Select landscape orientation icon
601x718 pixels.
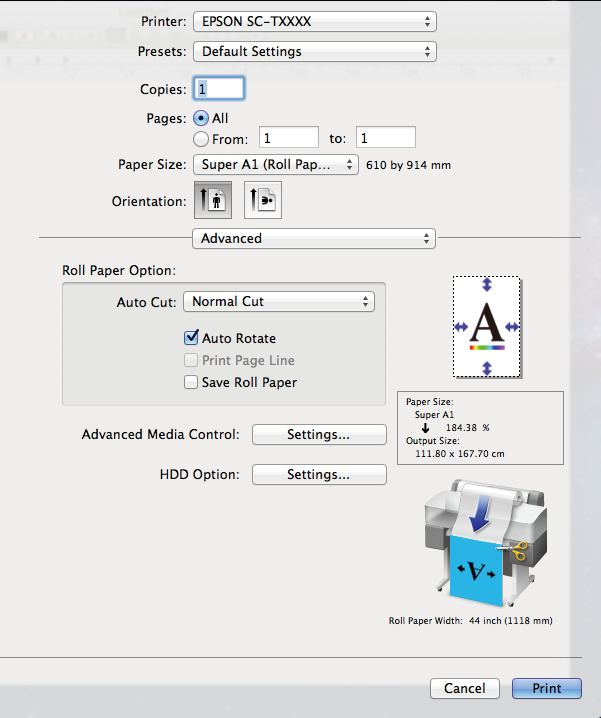pyautogui.click(x=263, y=200)
